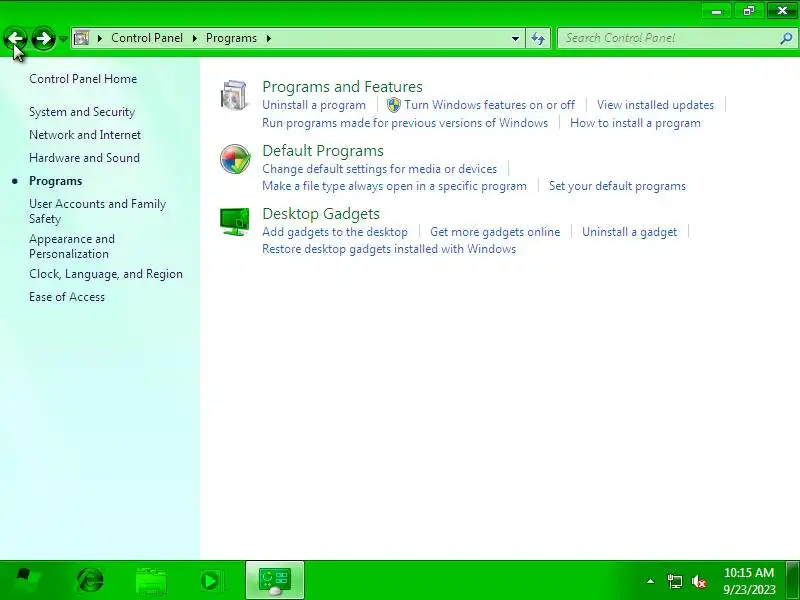Select Programs breadcrumb in address bar
Image resolution: width=800 pixels, height=600 pixels.
pyautogui.click(x=231, y=38)
